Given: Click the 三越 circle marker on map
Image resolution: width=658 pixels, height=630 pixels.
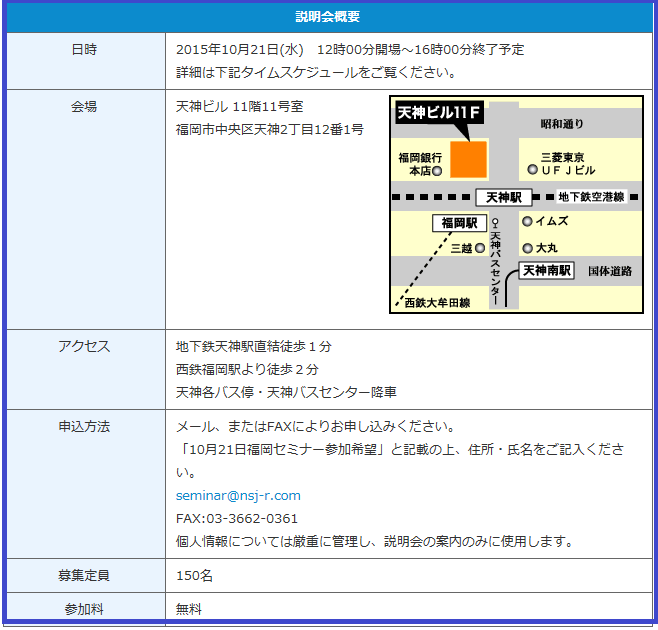Looking at the screenshot, I should [x=480, y=248].
